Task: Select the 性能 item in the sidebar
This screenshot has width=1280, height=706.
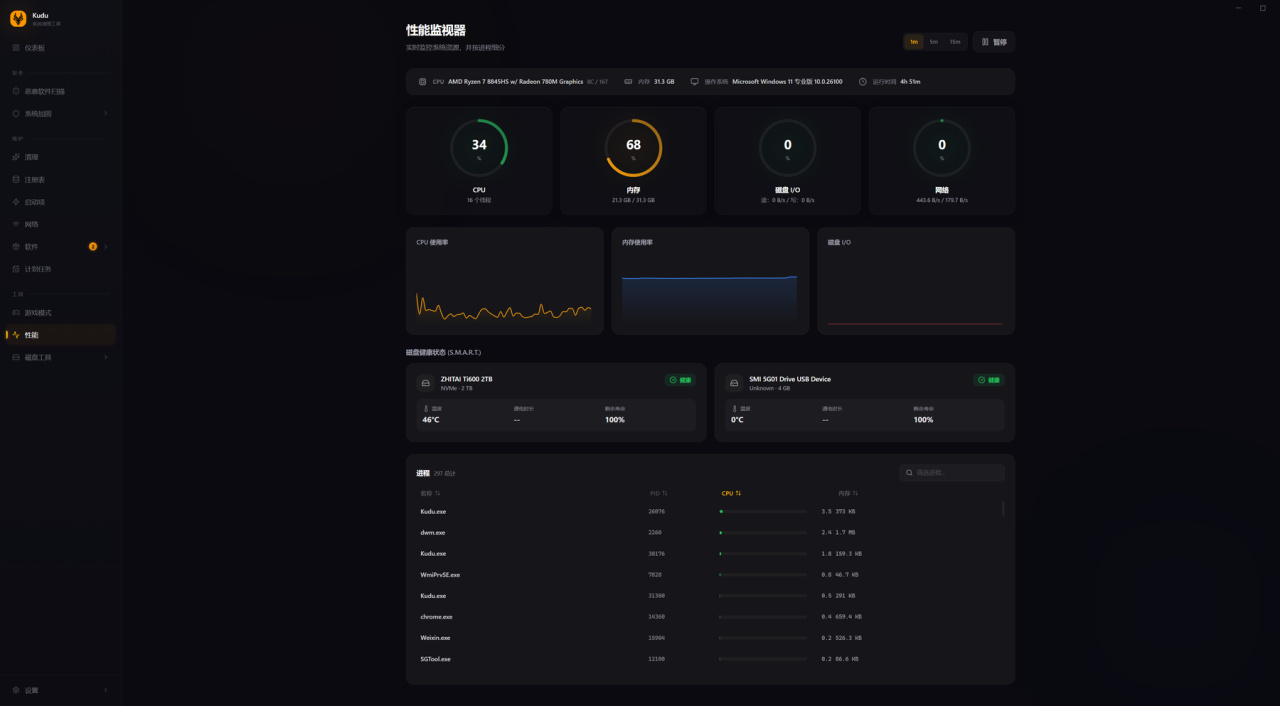Action: coord(59,335)
